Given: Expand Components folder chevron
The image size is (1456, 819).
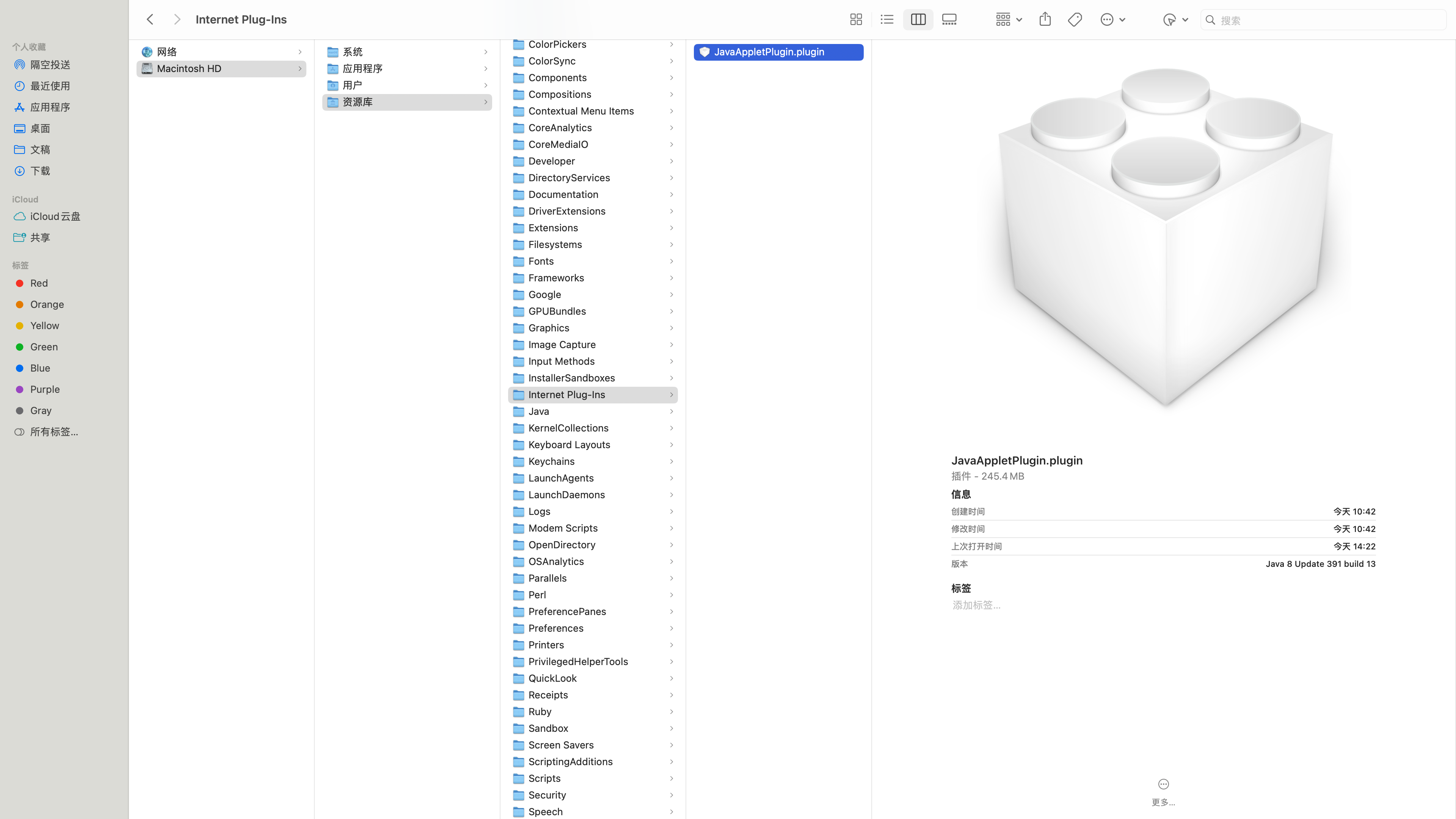Looking at the screenshot, I should (x=672, y=78).
